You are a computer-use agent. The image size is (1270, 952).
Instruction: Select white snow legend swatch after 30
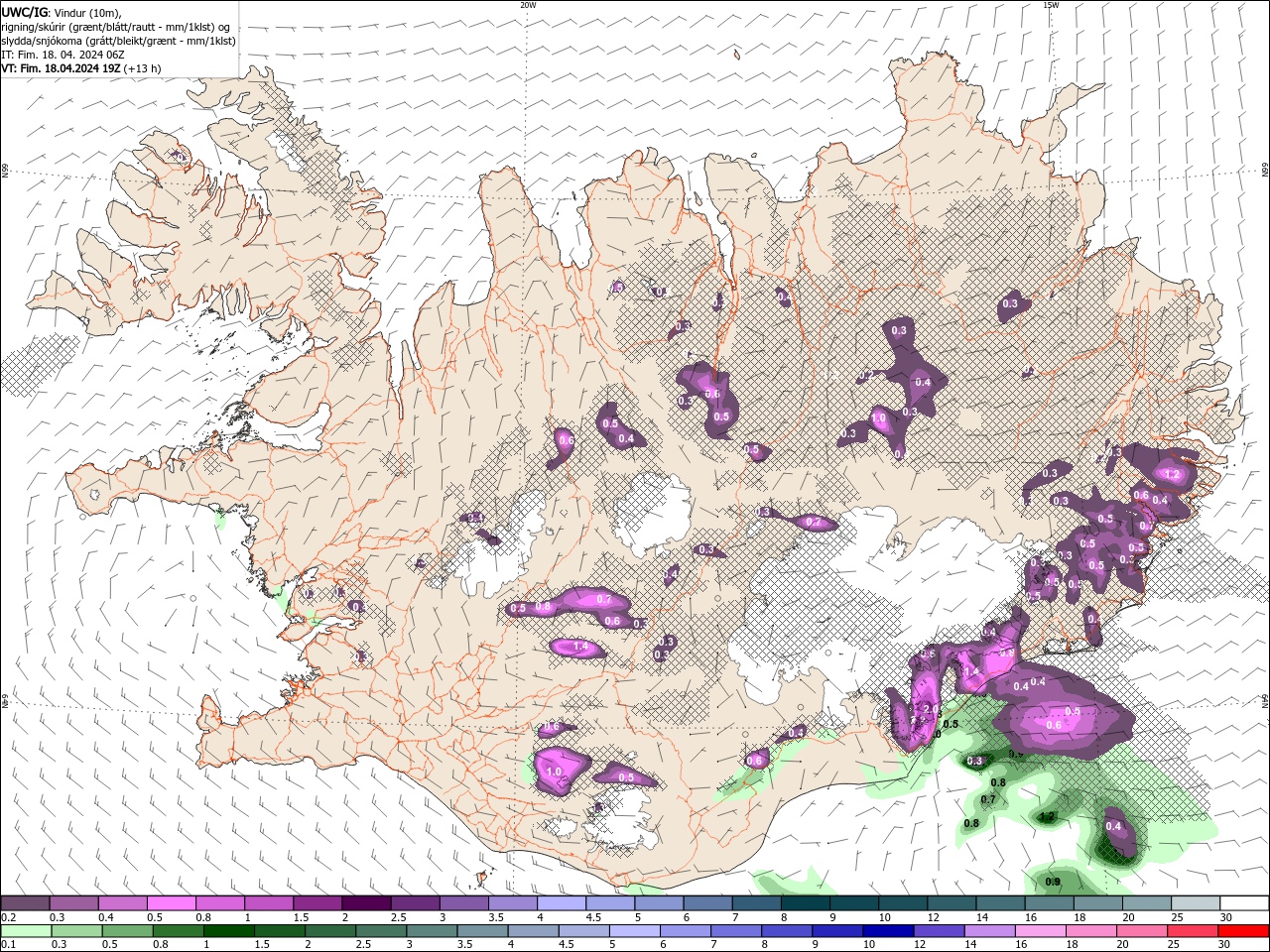point(1244,903)
